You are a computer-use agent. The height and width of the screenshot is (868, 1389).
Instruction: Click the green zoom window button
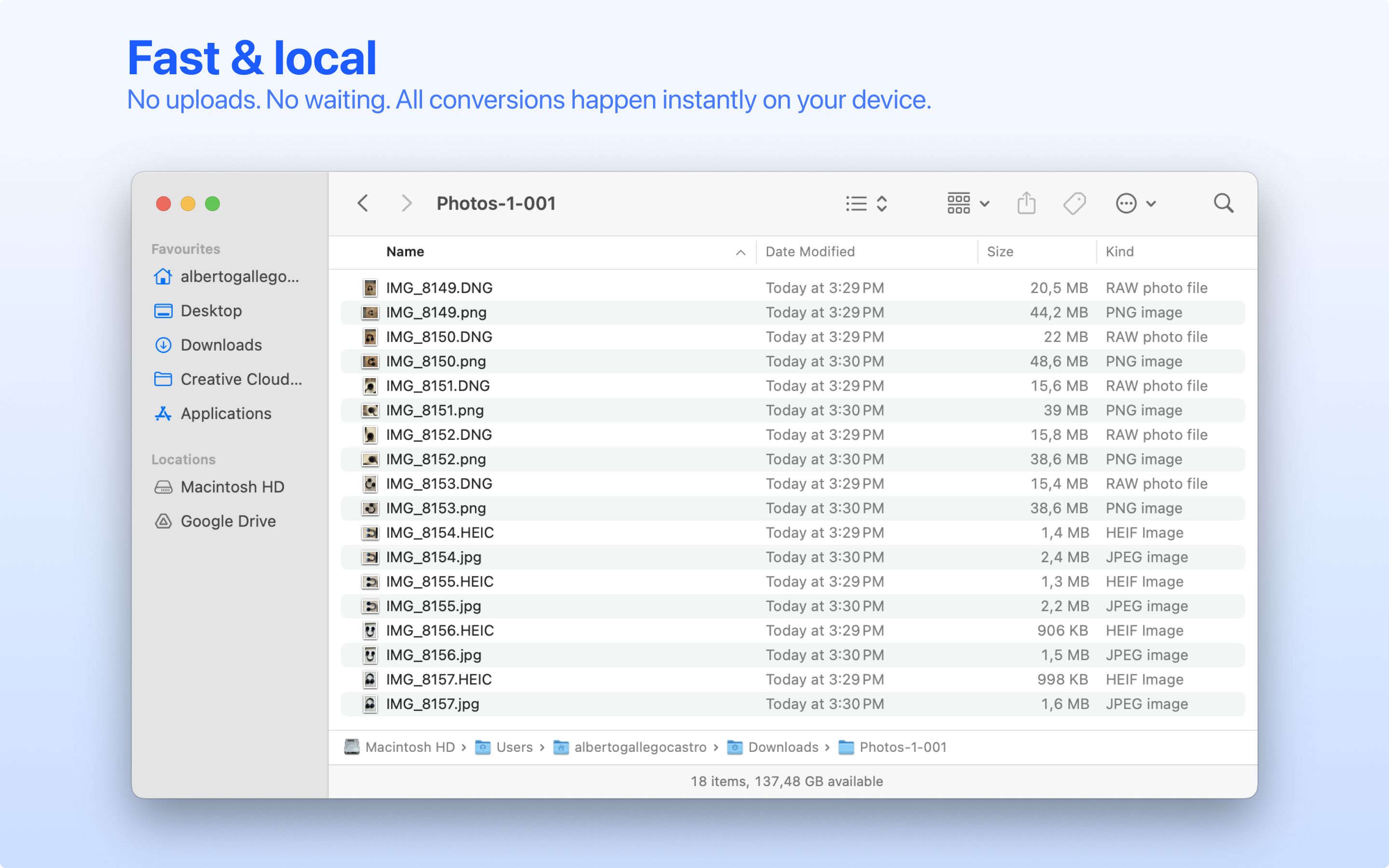[x=212, y=204]
